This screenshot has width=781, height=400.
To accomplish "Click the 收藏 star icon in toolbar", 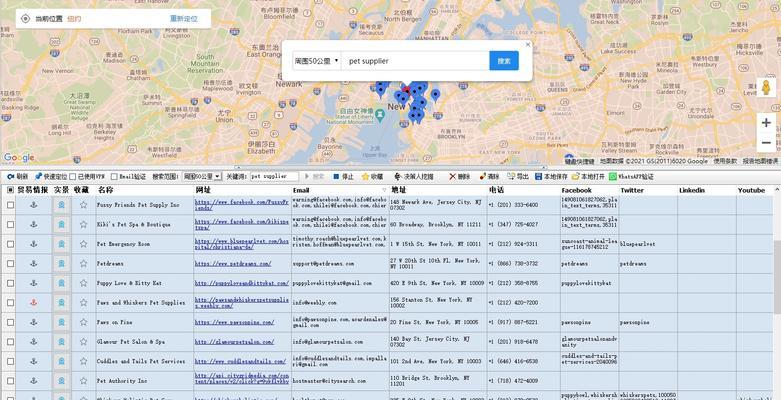I will coord(366,177).
